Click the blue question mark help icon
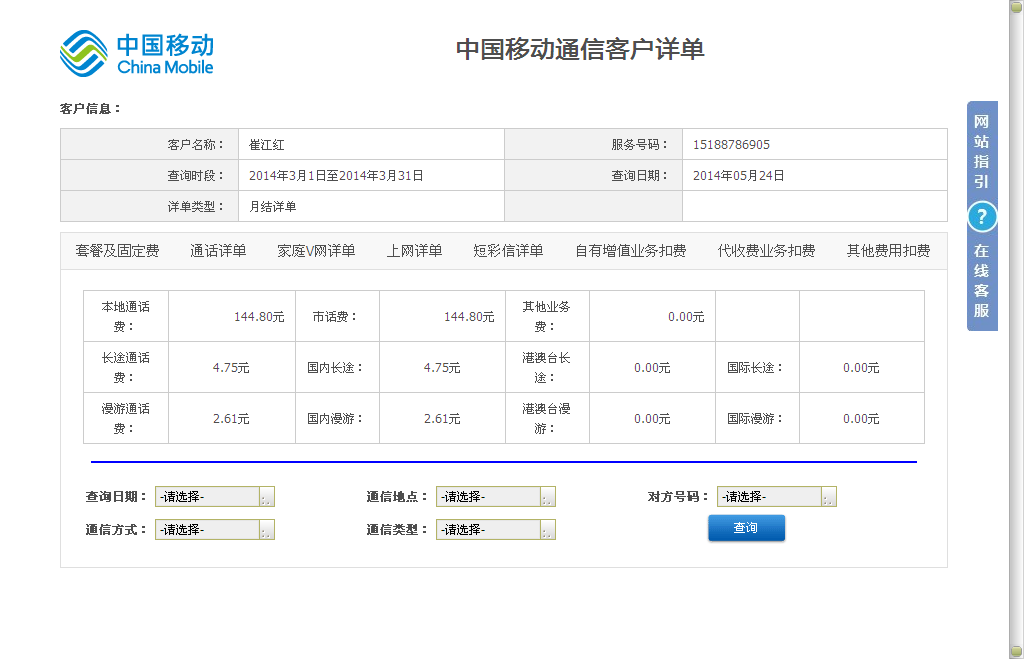Image resolution: width=1024 pixels, height=659 pixels. (982, 217)
